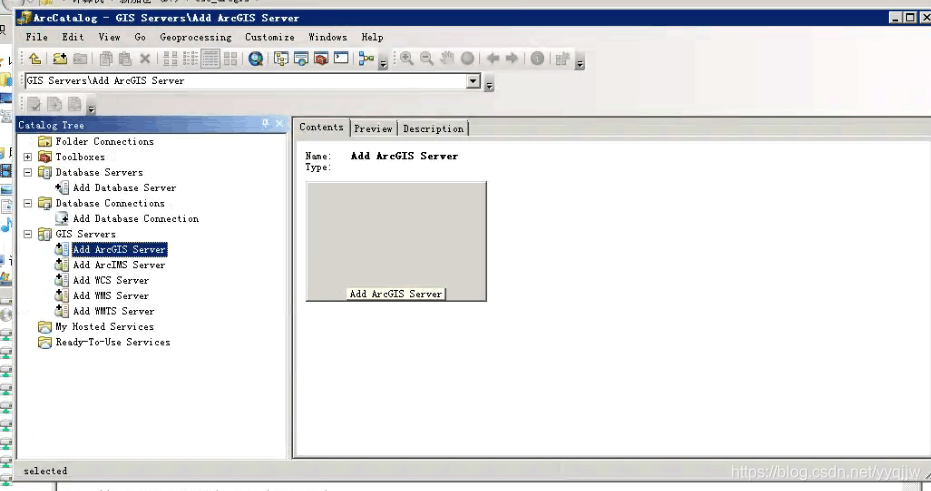Collapse the GIS Servers node
Screen dimensions: 931x491
point(28,234)
